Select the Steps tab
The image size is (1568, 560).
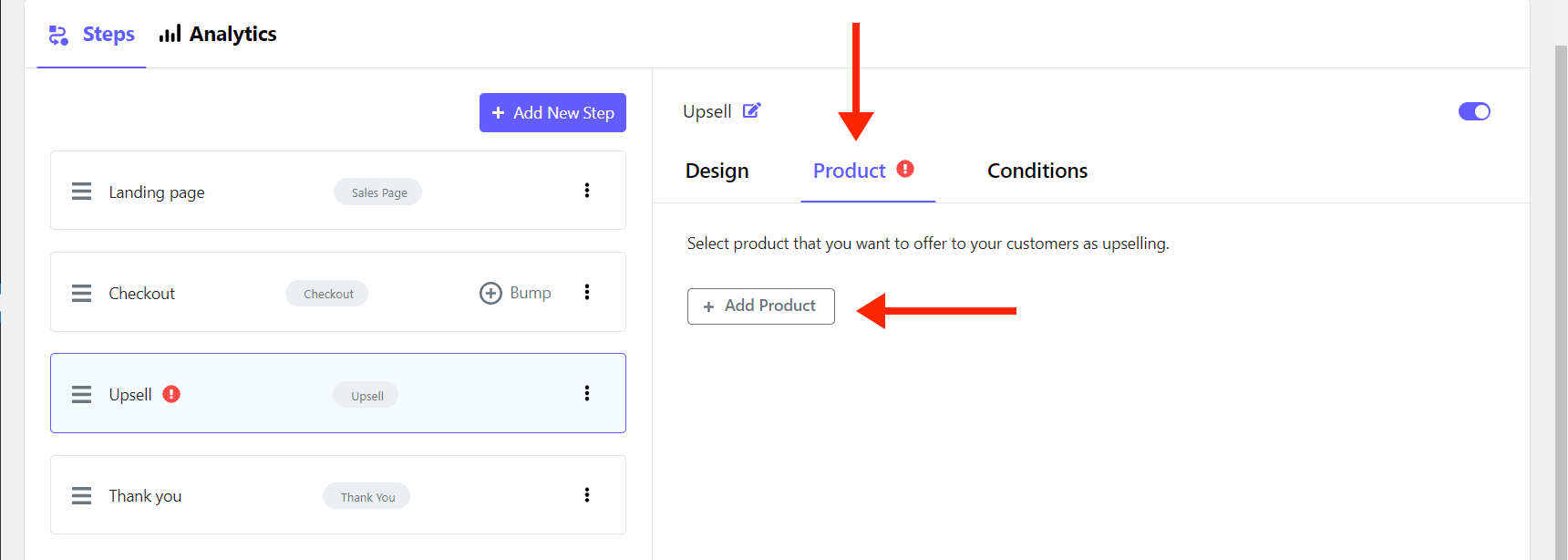[x=91, y=34]
